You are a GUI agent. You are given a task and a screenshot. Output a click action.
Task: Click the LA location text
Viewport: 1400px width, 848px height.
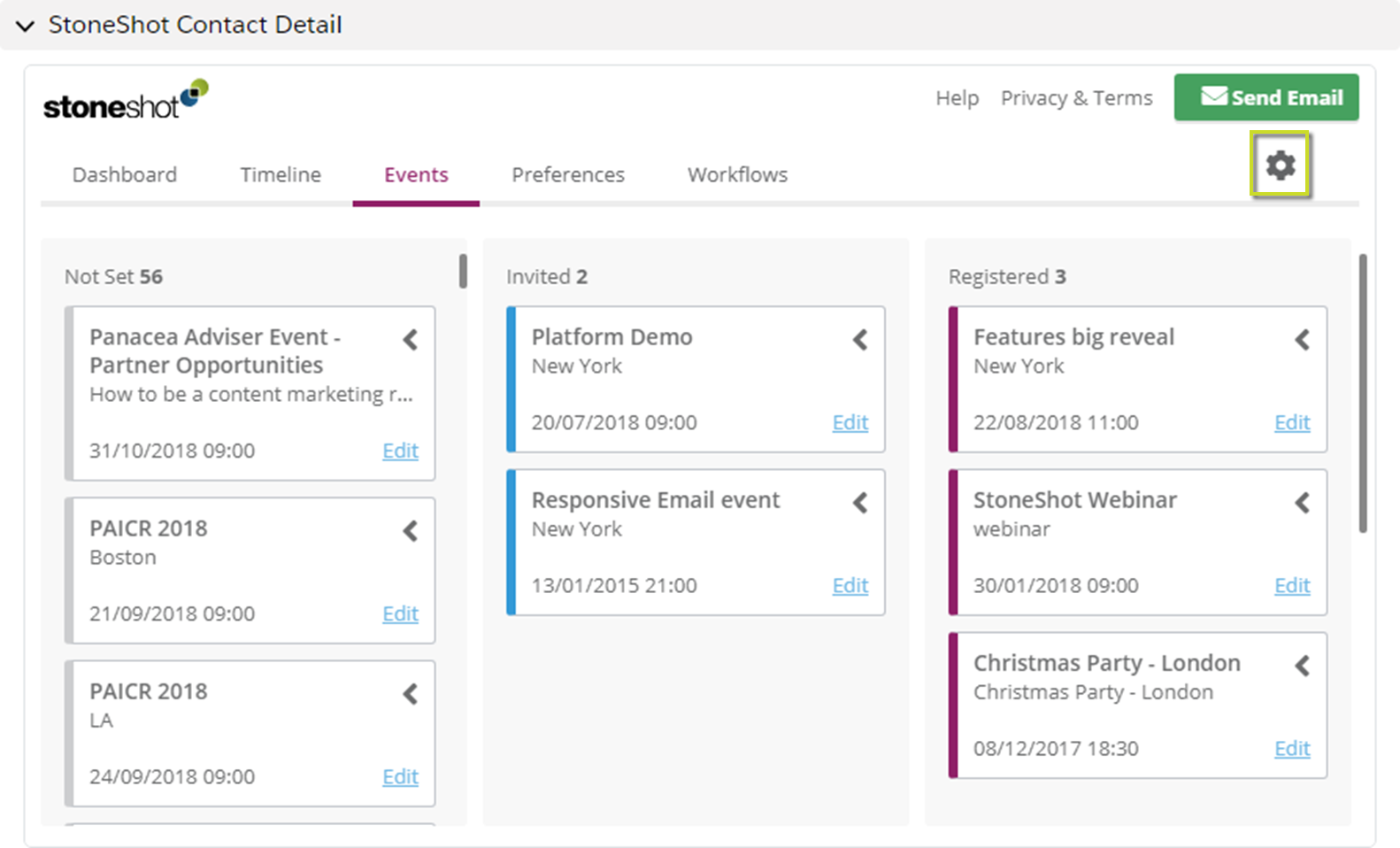[101, 720]
